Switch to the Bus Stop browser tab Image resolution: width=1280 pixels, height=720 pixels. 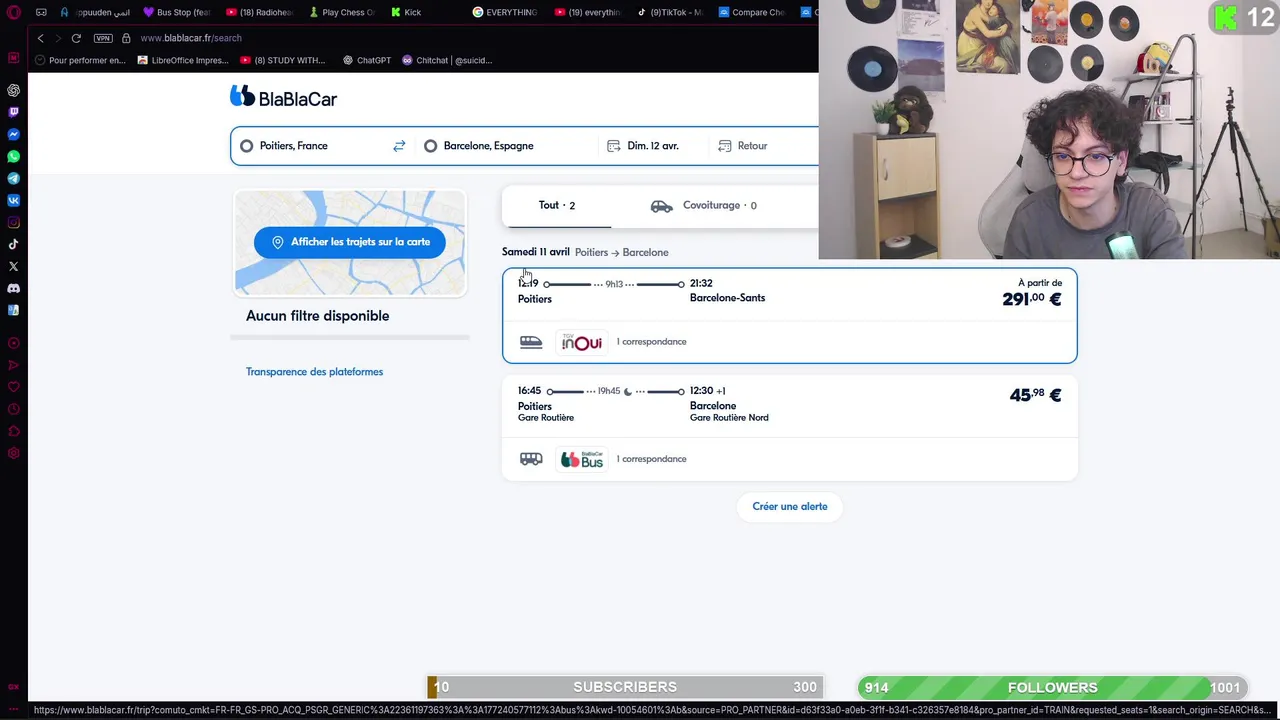coord(177,12)
